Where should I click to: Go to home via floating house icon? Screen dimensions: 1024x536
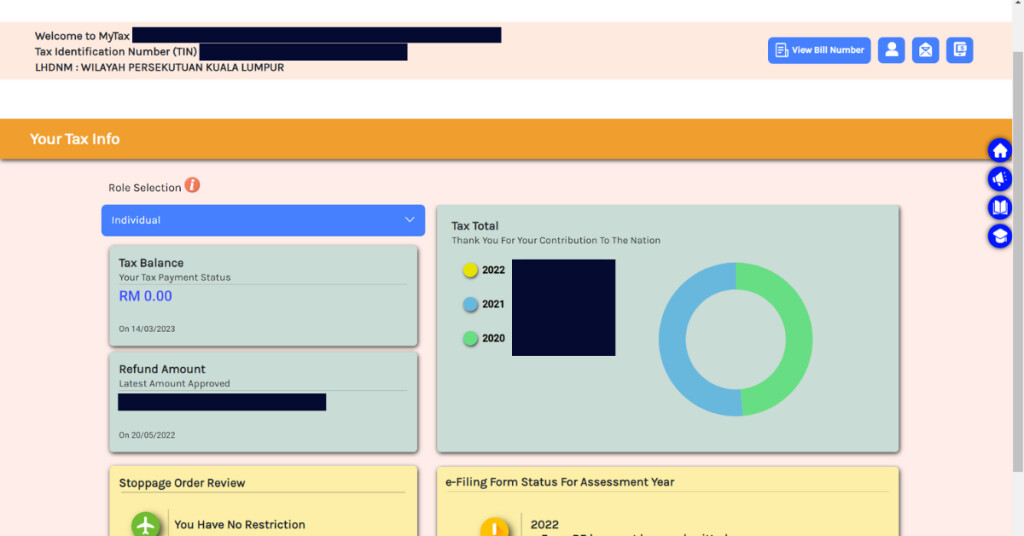click(x=999, y=151)
